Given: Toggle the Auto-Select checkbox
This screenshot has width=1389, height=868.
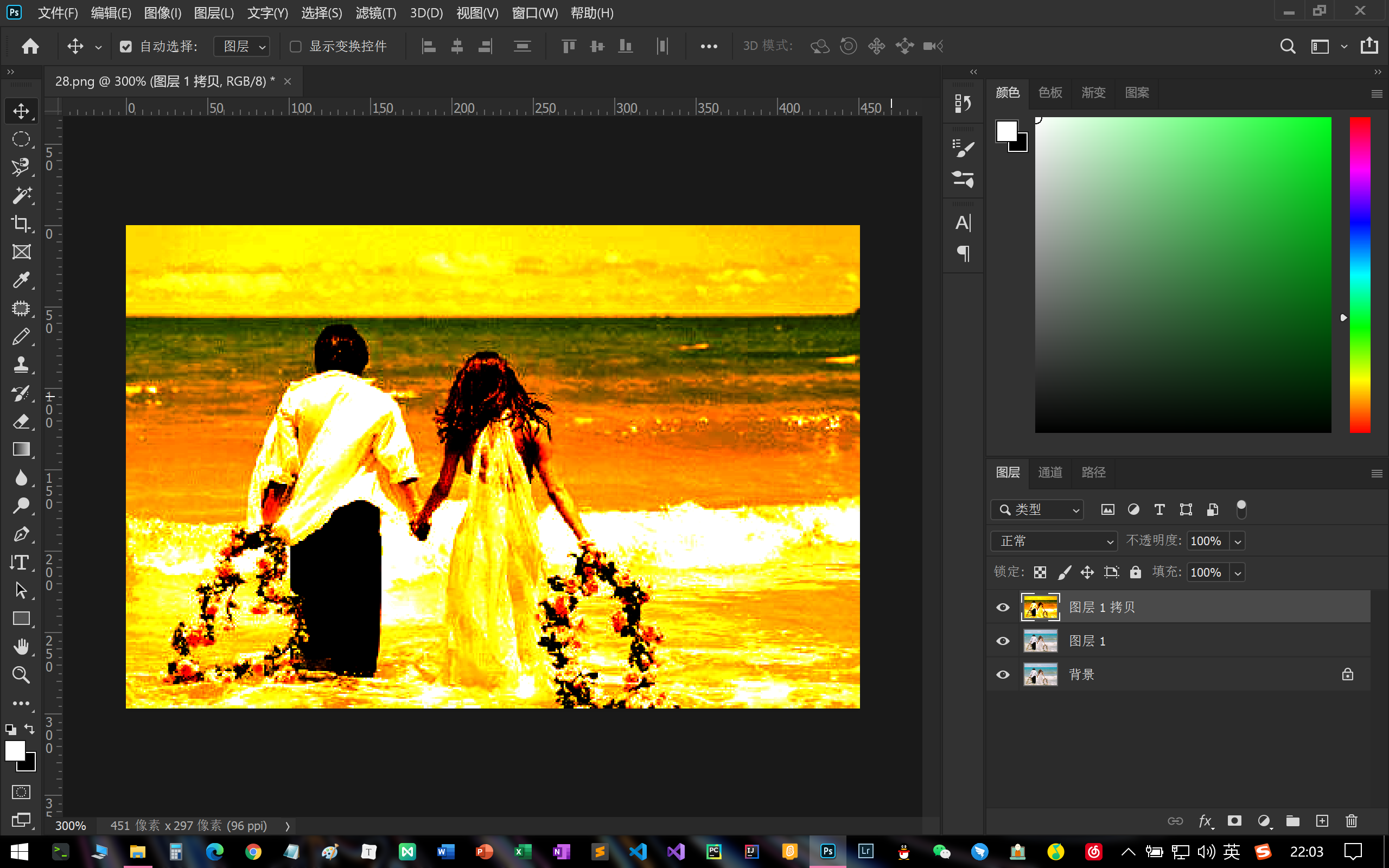Looking at the screenshot, I should [126, 47].
